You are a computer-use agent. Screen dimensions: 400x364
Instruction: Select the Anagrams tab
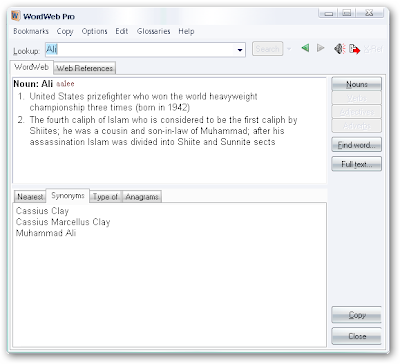pyautogui.click(x=142, y=197)
